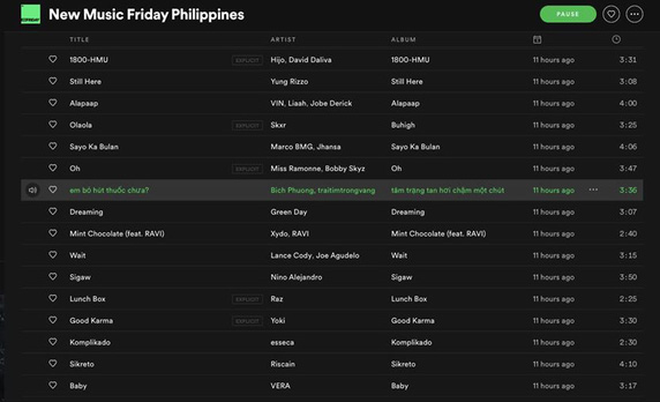660x402 pixels.
Task: Click the heart icon for Sikreto
Action: click(53, 363)
